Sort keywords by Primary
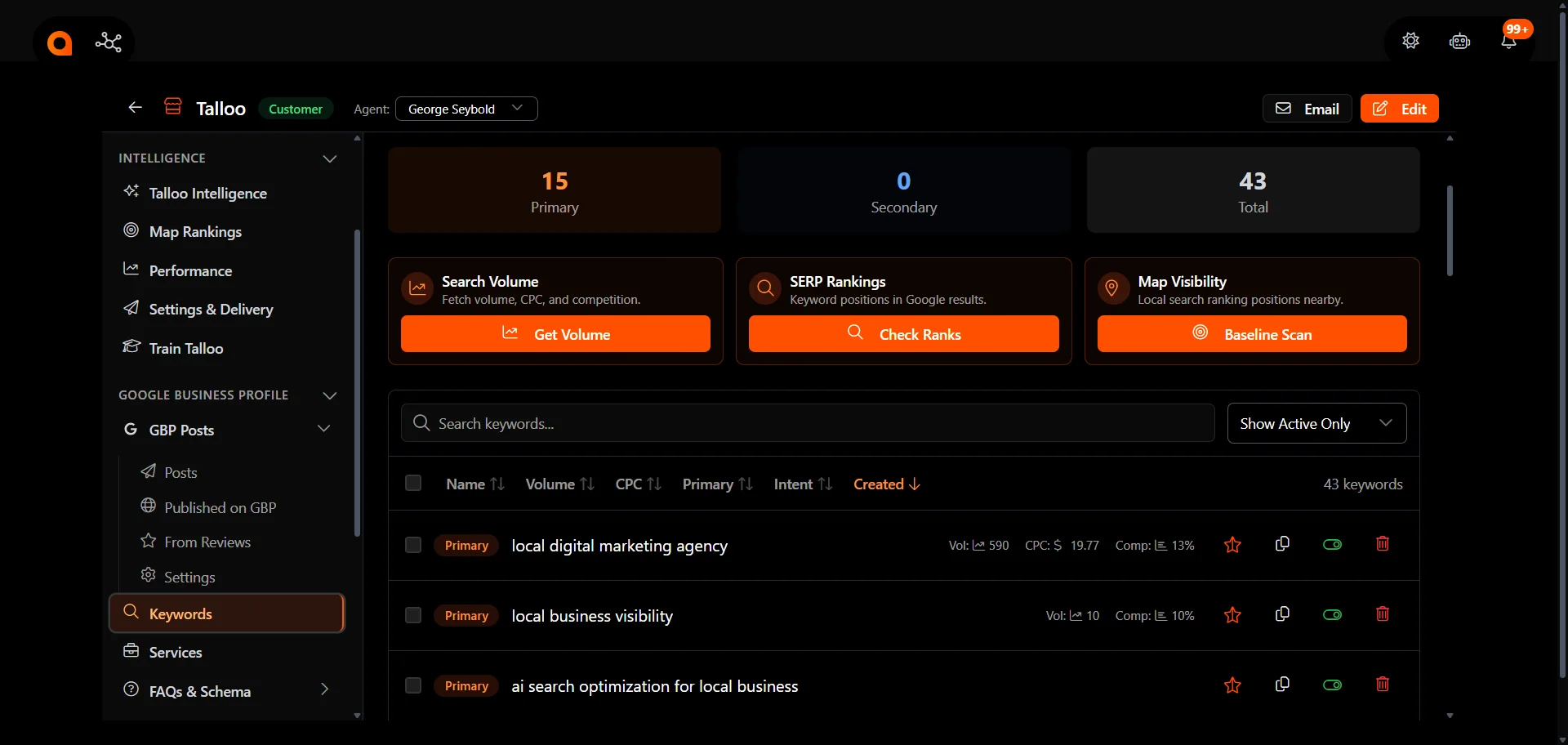 [x=717, y=484]
